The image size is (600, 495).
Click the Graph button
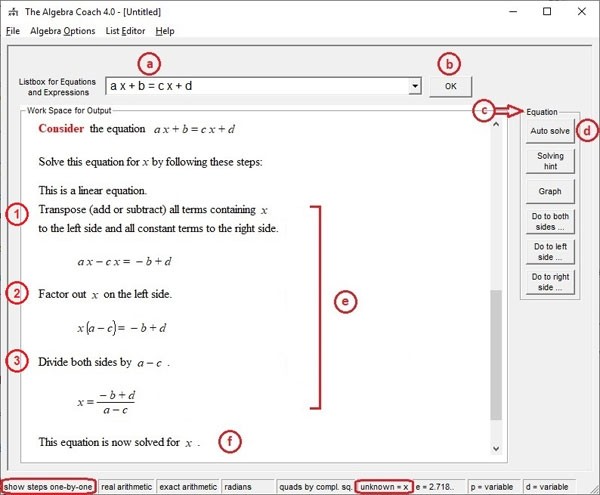point(550,192)
